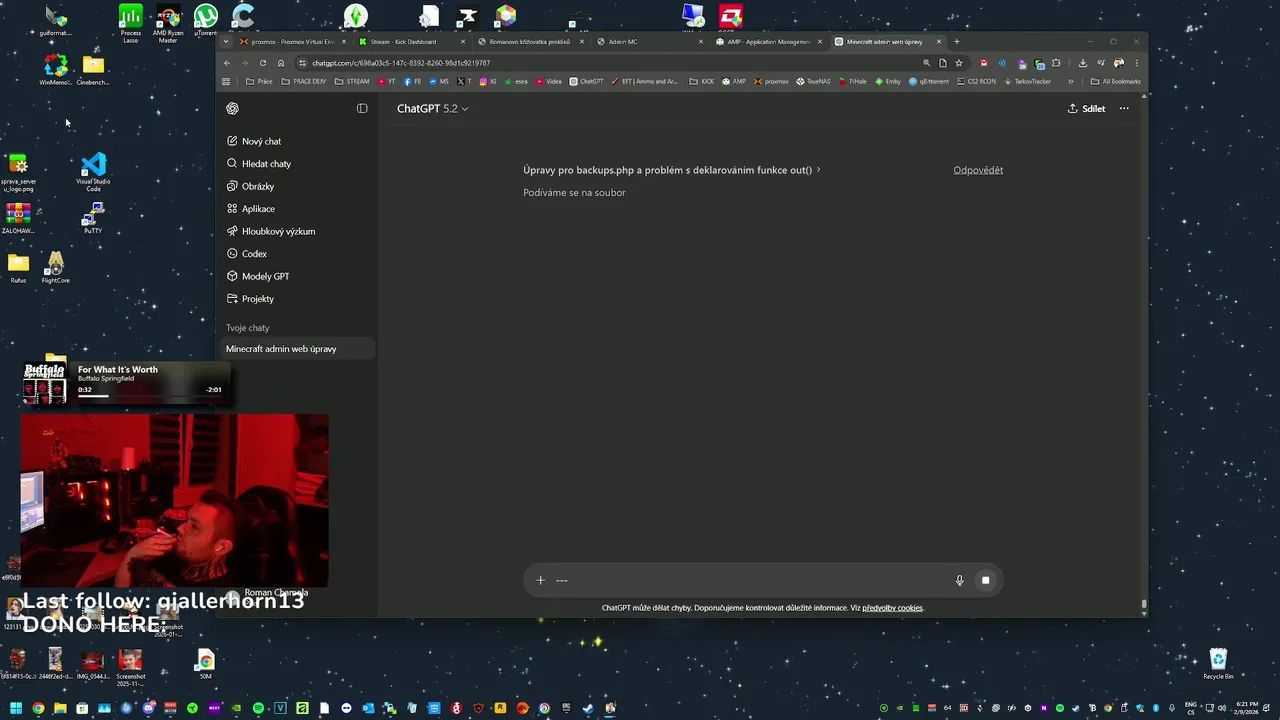Open the three-dot conversation options menu

(1124, 108)
